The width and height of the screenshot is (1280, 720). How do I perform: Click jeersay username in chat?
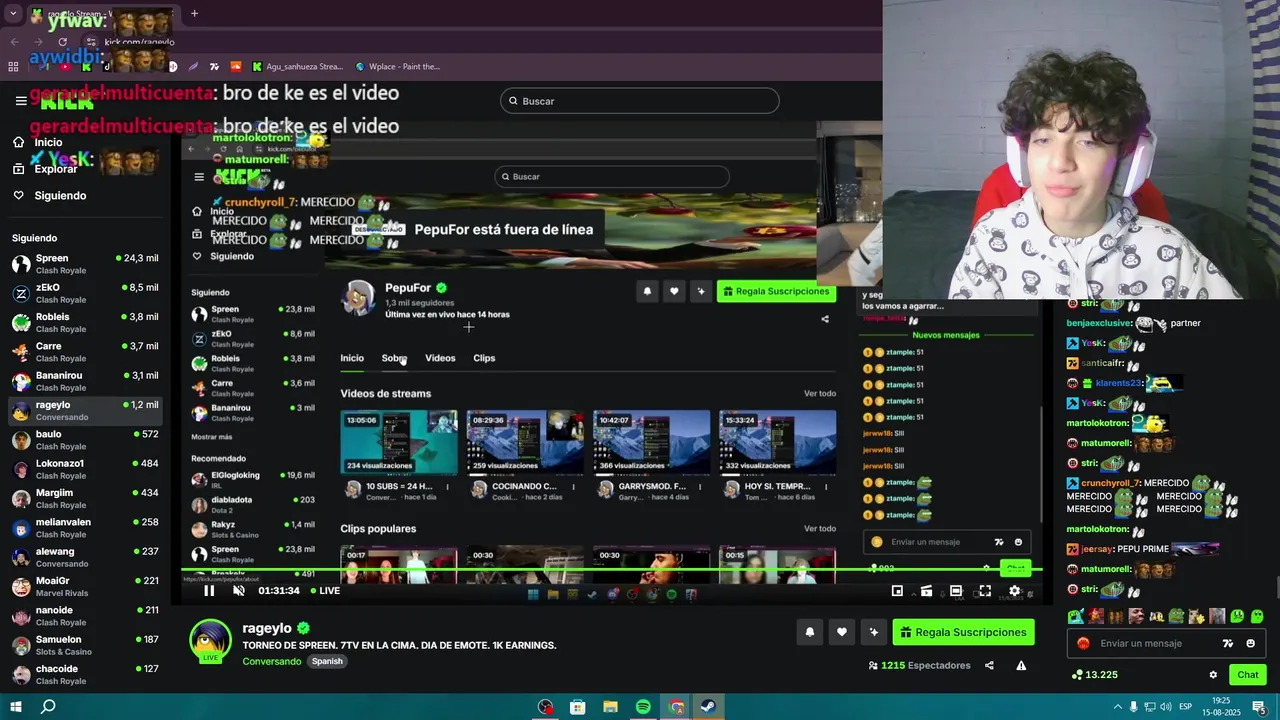click(x=1096, y=549)
